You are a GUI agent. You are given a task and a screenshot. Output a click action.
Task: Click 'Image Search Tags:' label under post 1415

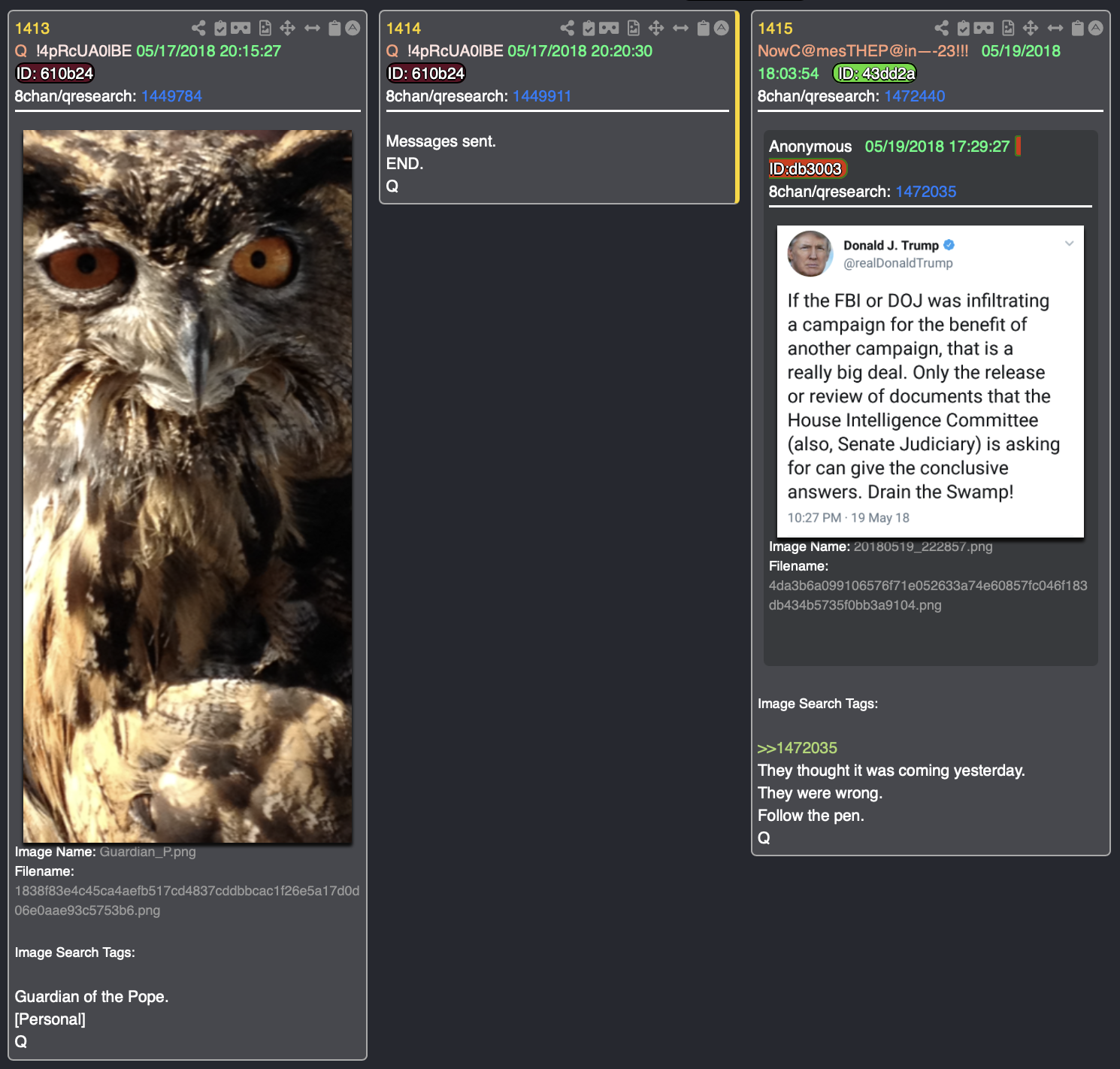(x=818, y=704)
